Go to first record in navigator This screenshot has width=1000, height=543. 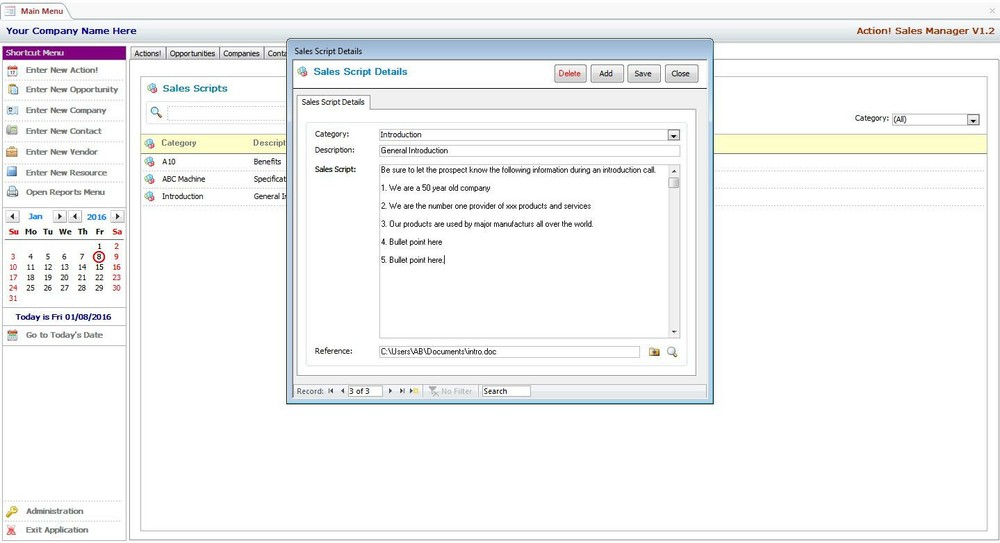pyautogui.click(x=331, y=391)
